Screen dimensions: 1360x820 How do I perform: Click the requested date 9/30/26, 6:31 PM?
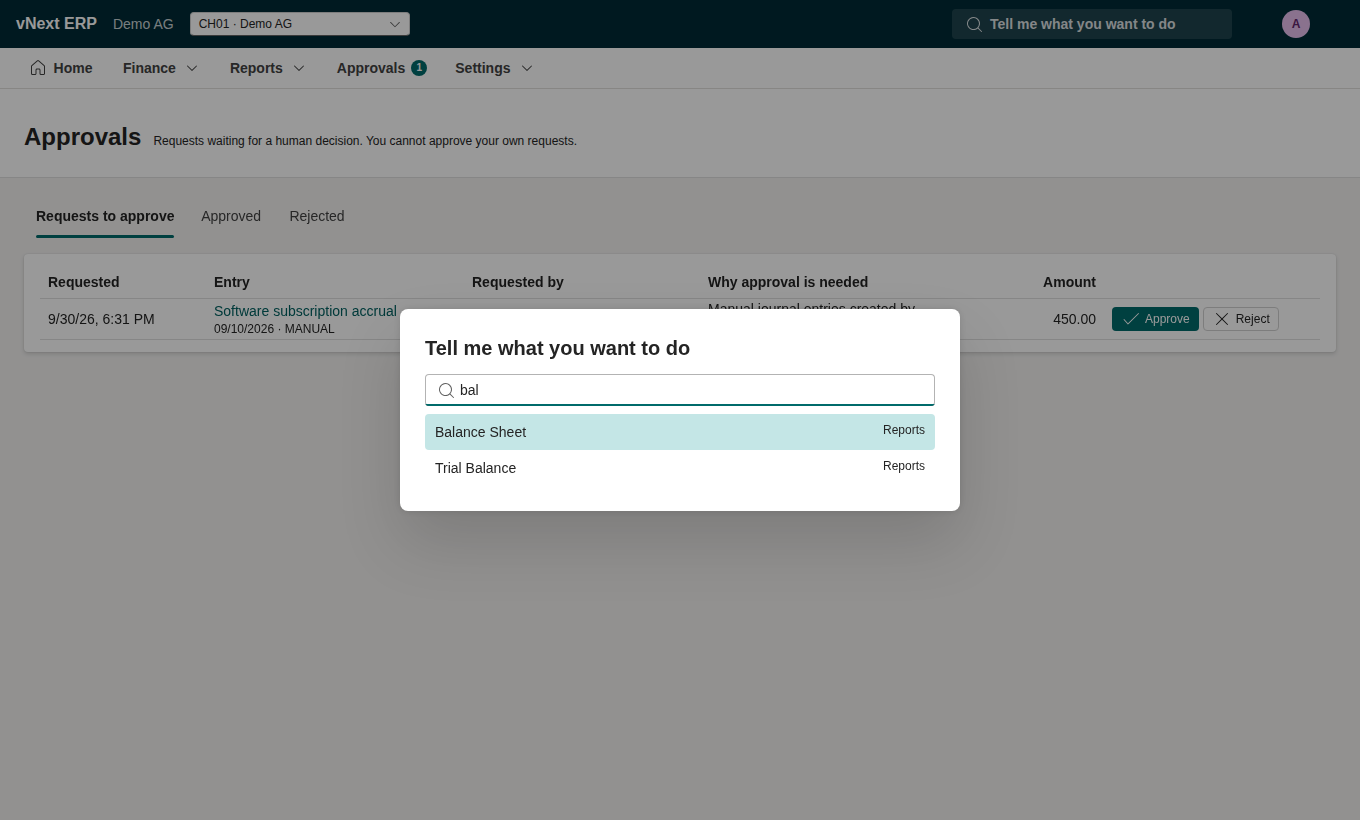click(101, 319)
